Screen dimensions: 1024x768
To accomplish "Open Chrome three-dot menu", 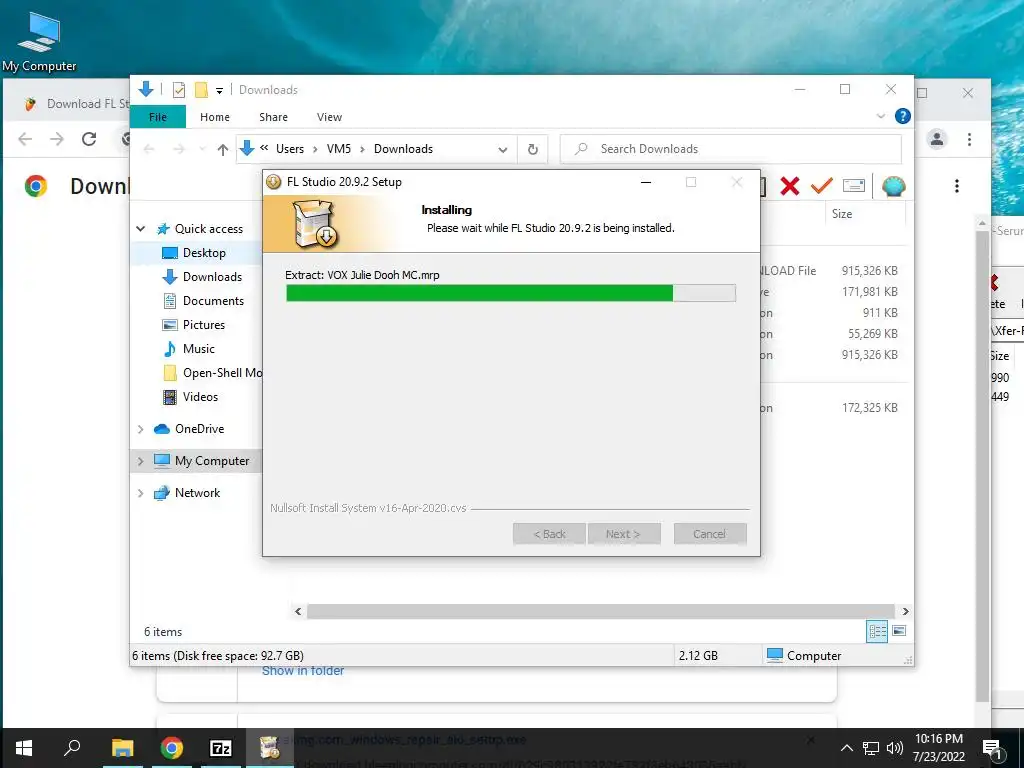I will (x=969, y=139).
